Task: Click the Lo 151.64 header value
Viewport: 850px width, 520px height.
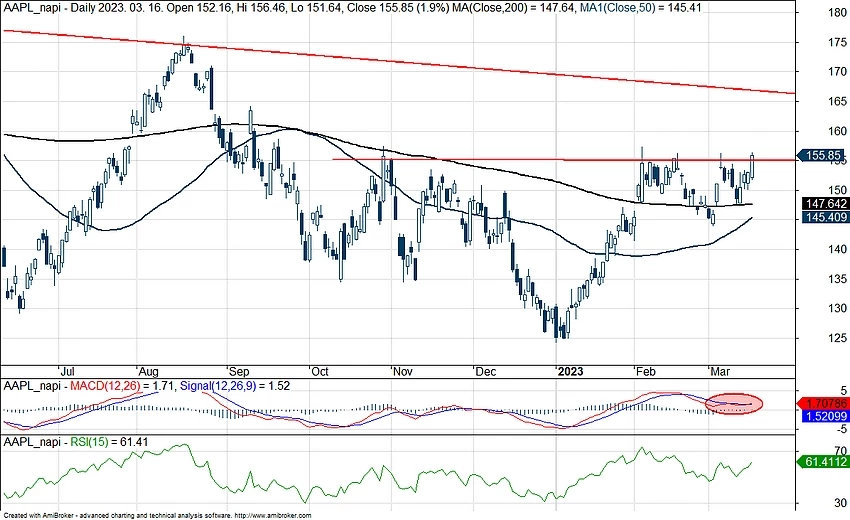Action: click(317, 8)
